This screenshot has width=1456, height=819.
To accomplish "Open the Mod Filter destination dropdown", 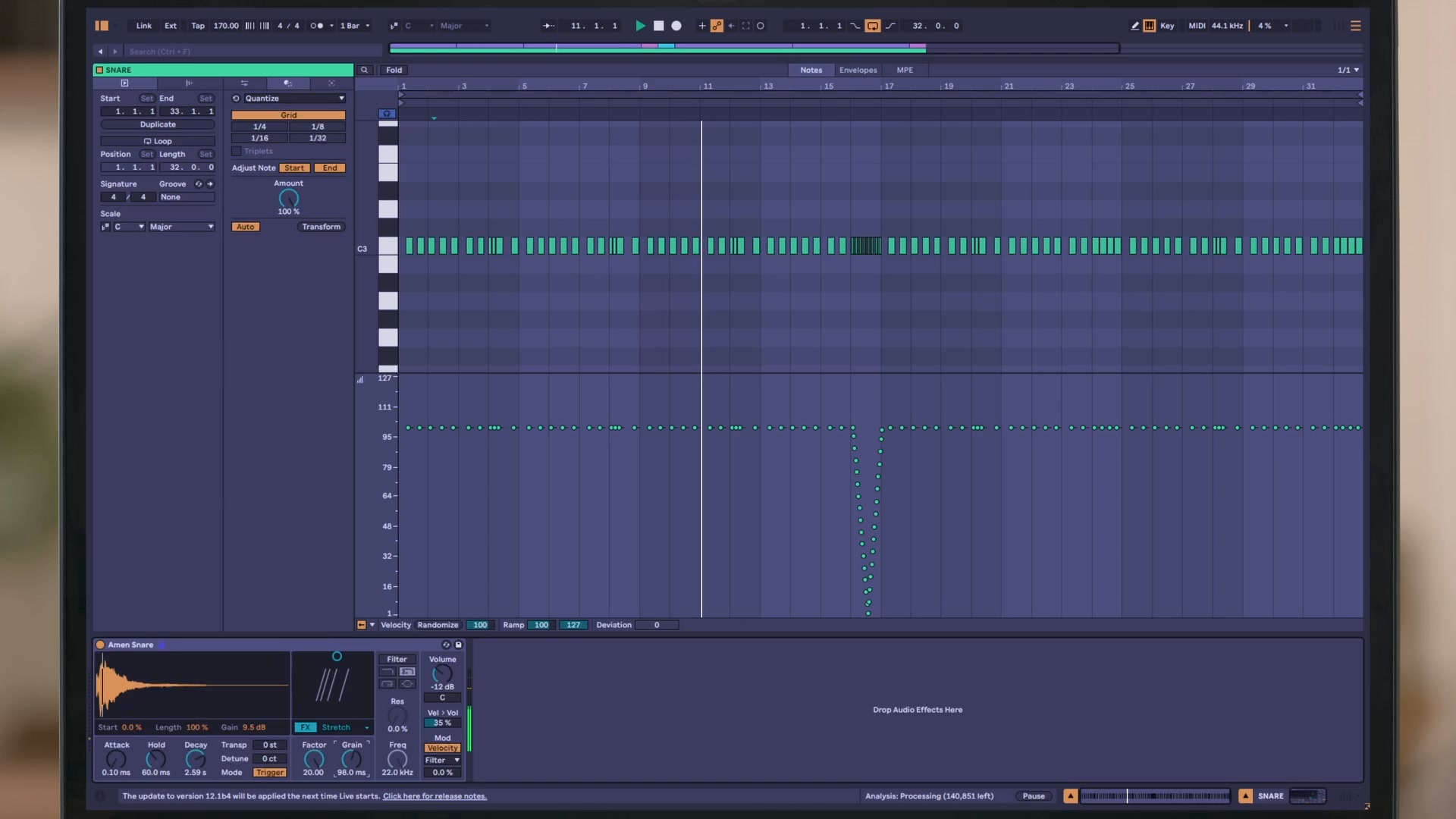I will [443, 761].
